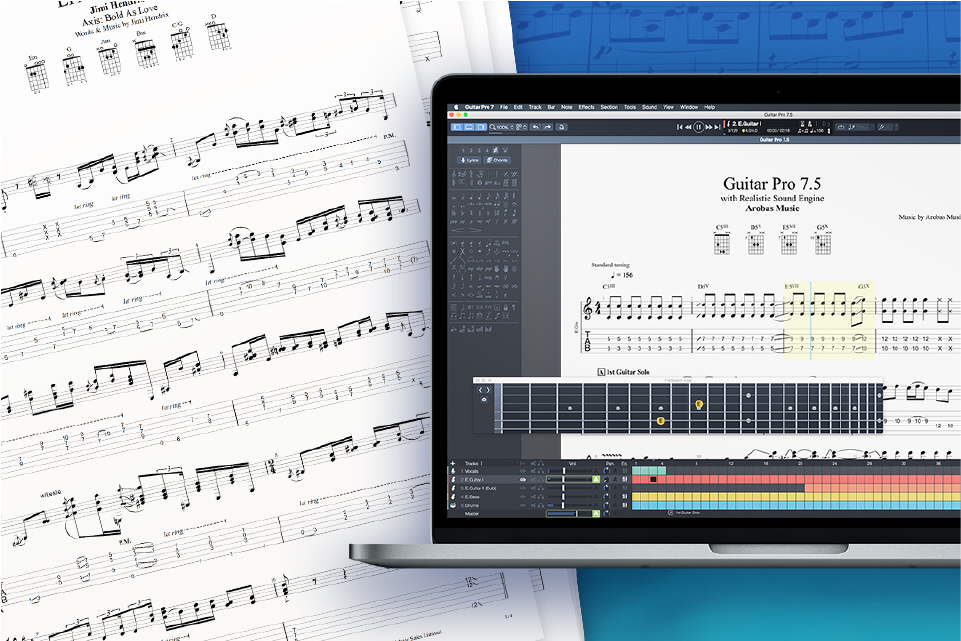Redo action in toolbar
Screen dimensions: 961x641
point(547,127)
